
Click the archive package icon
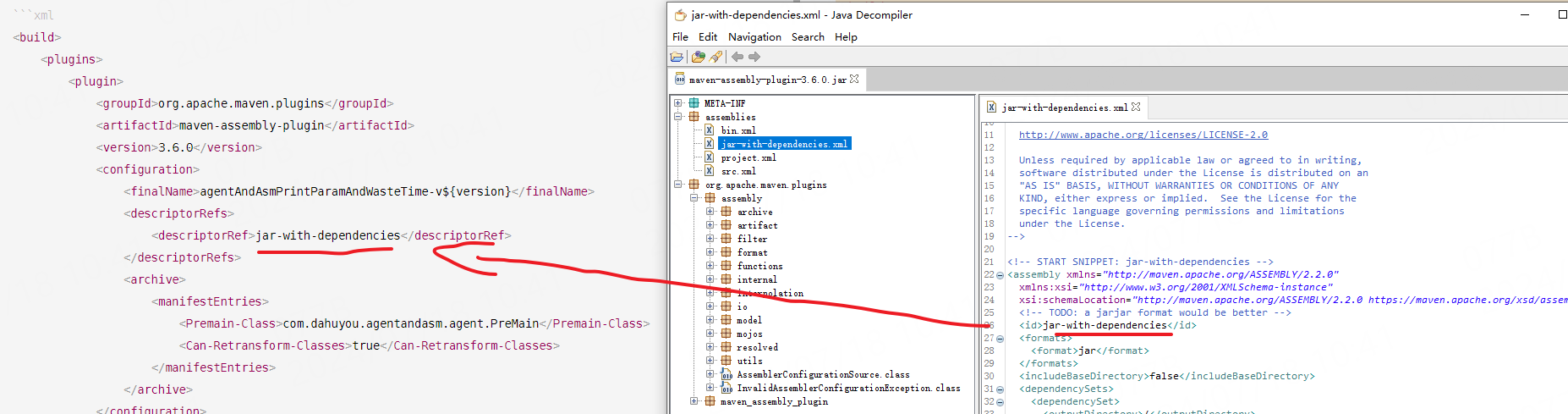(726, 212)
